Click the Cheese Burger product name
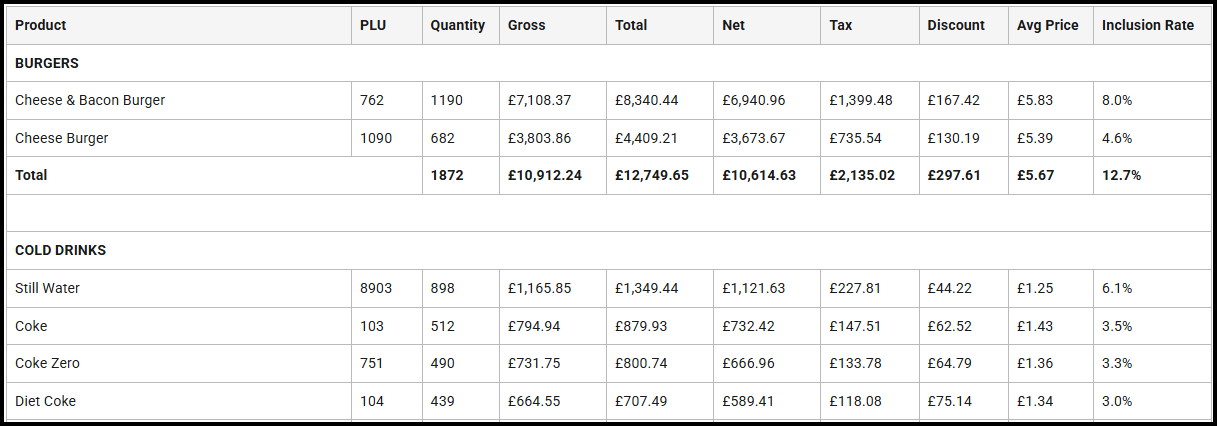 click(62, 138)
